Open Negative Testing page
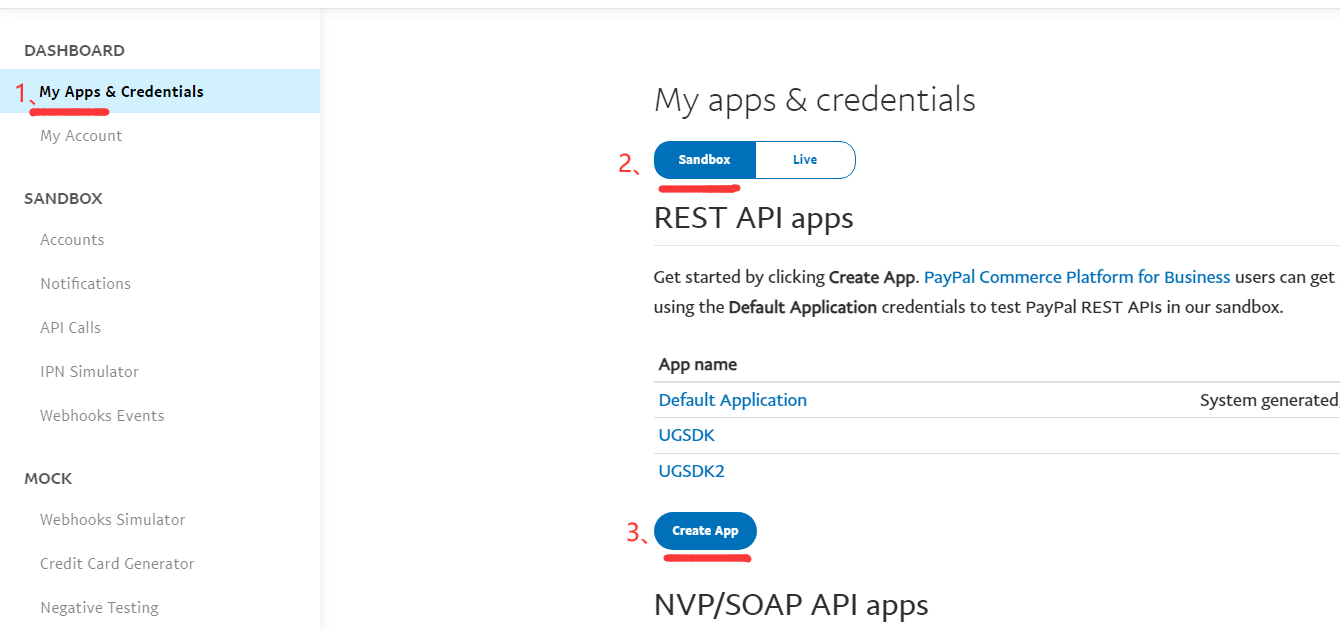This screenshot has height=631, width=1340. coord(99,608)
